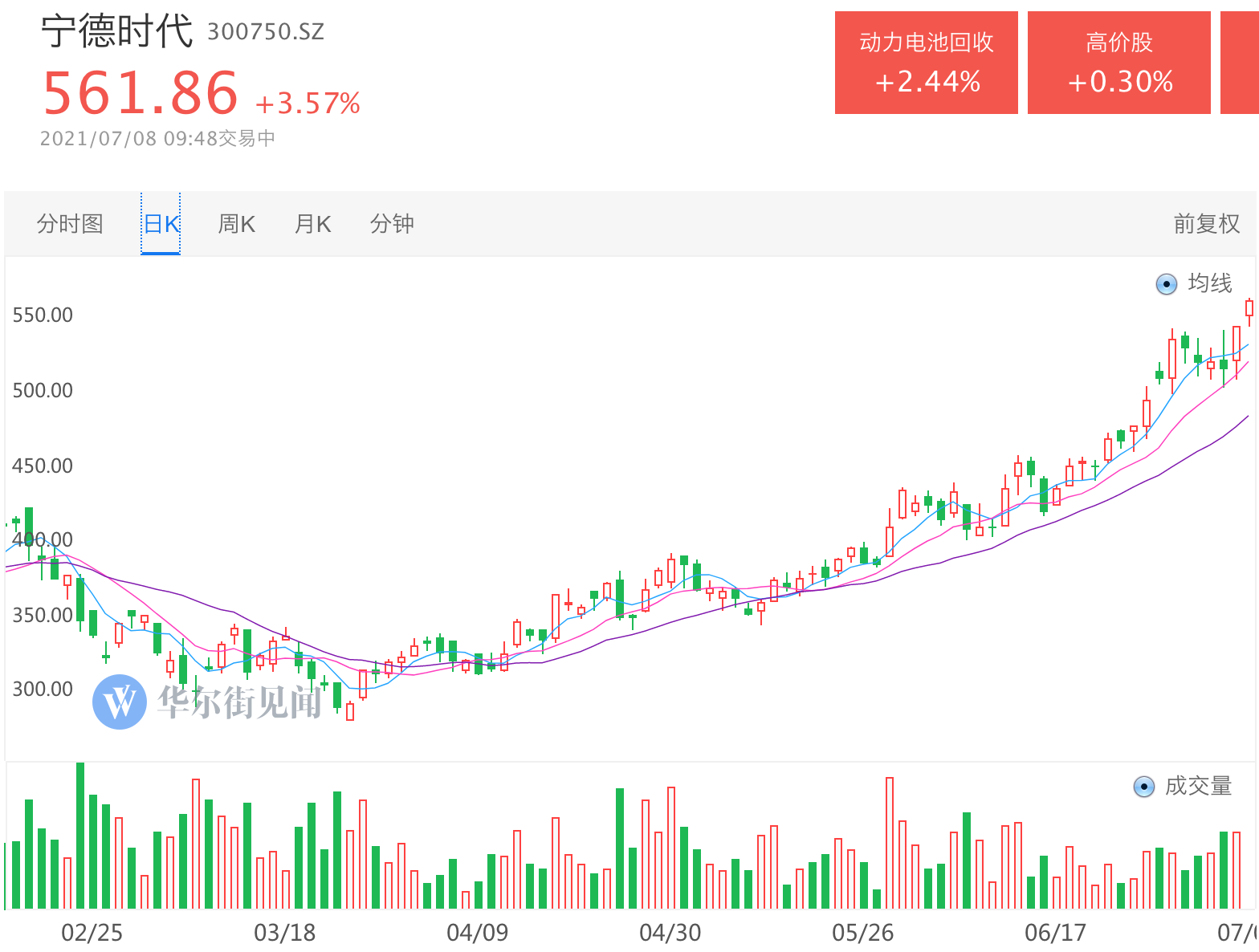
Task: Click the 02/25 date label on the timeline
Action: pos(92,933)
